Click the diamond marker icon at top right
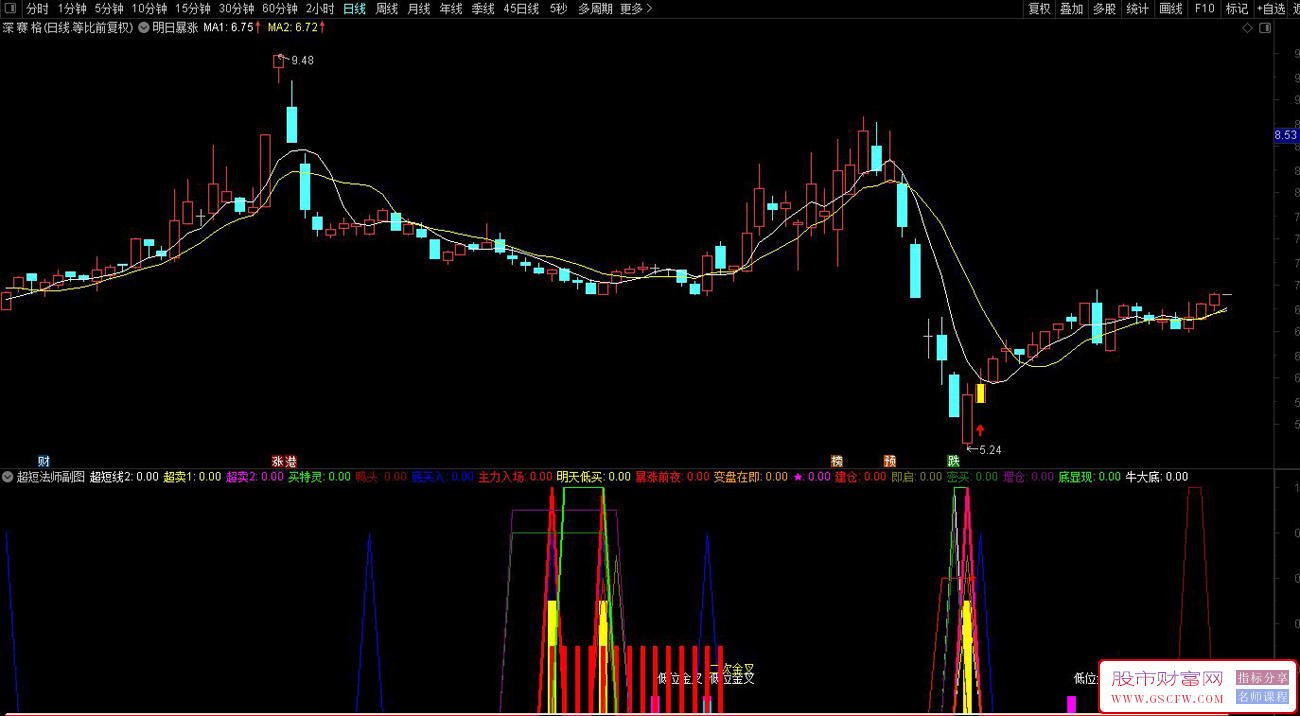 tap(1247, 28)
